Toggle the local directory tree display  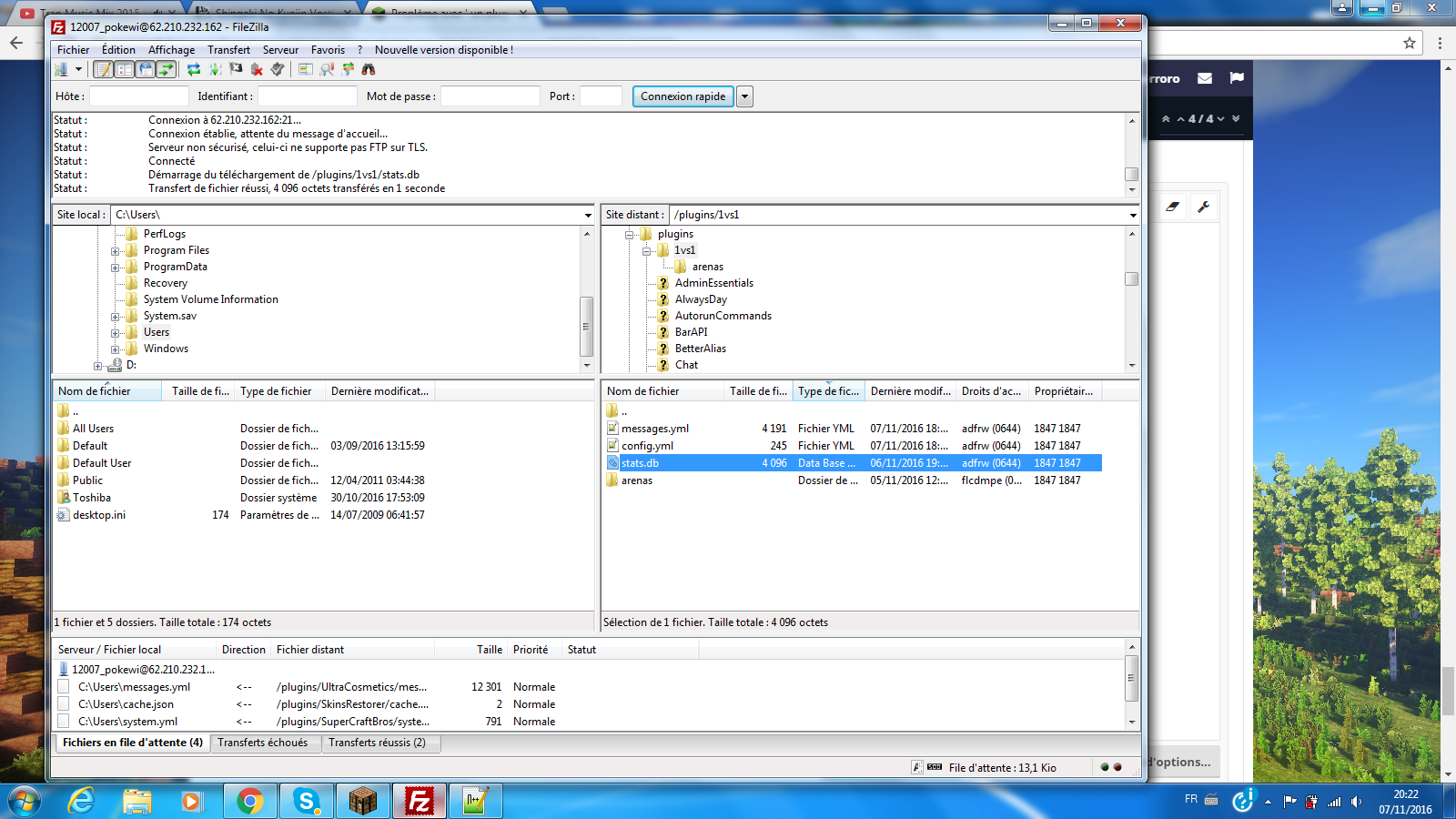(x=125, y=69)
